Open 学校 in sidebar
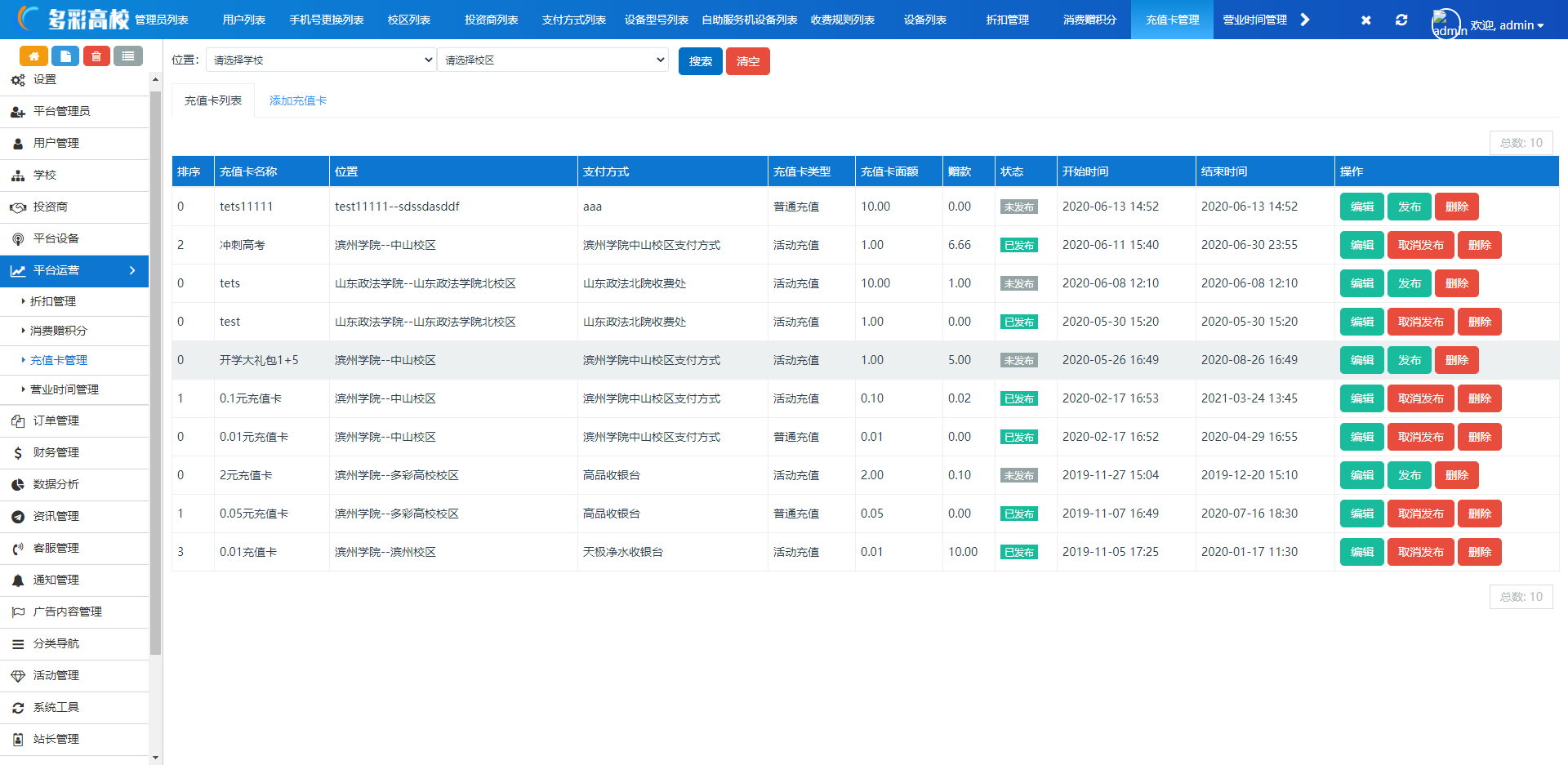 click(x=74, y=175)
